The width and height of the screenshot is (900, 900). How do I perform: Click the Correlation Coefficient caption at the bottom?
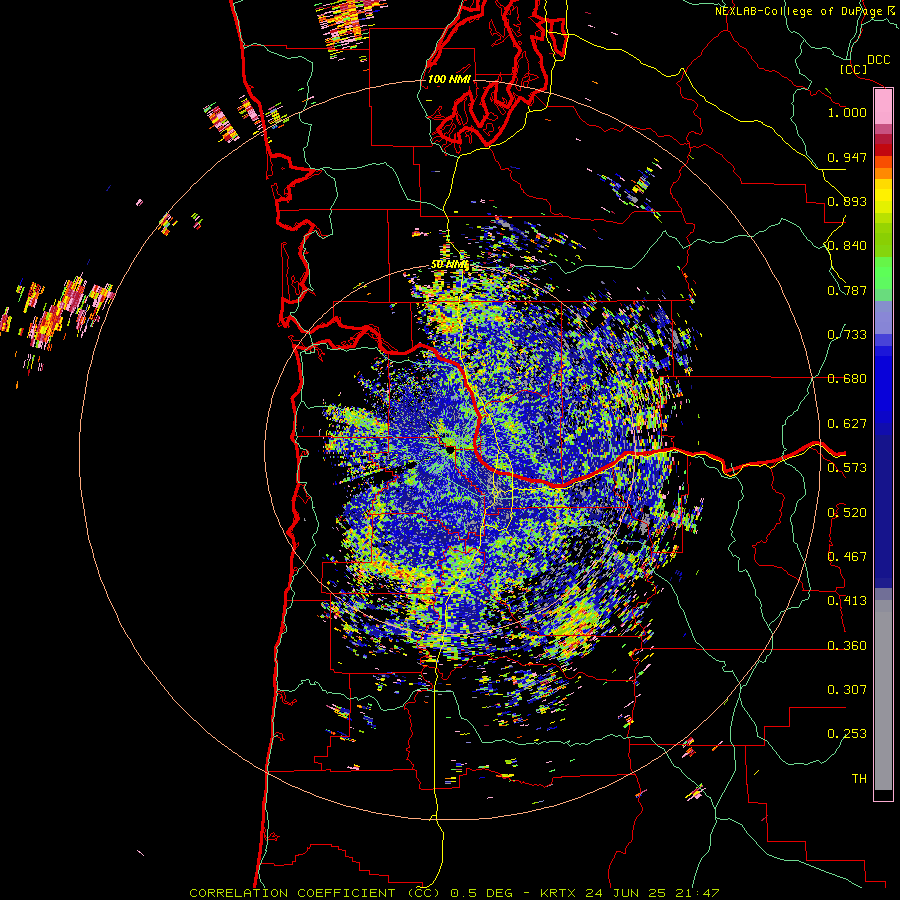454,893
